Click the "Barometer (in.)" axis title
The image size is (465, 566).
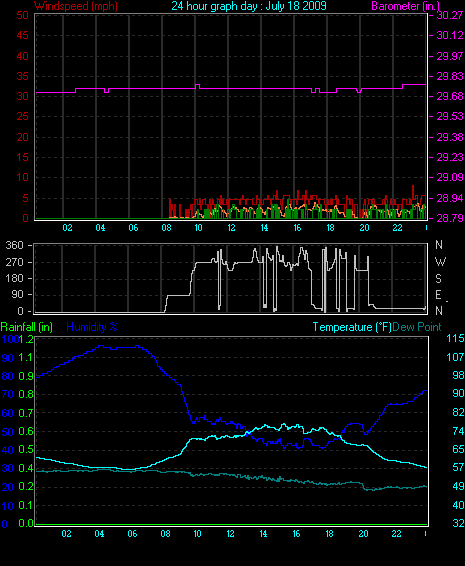[x=405, y=6]
